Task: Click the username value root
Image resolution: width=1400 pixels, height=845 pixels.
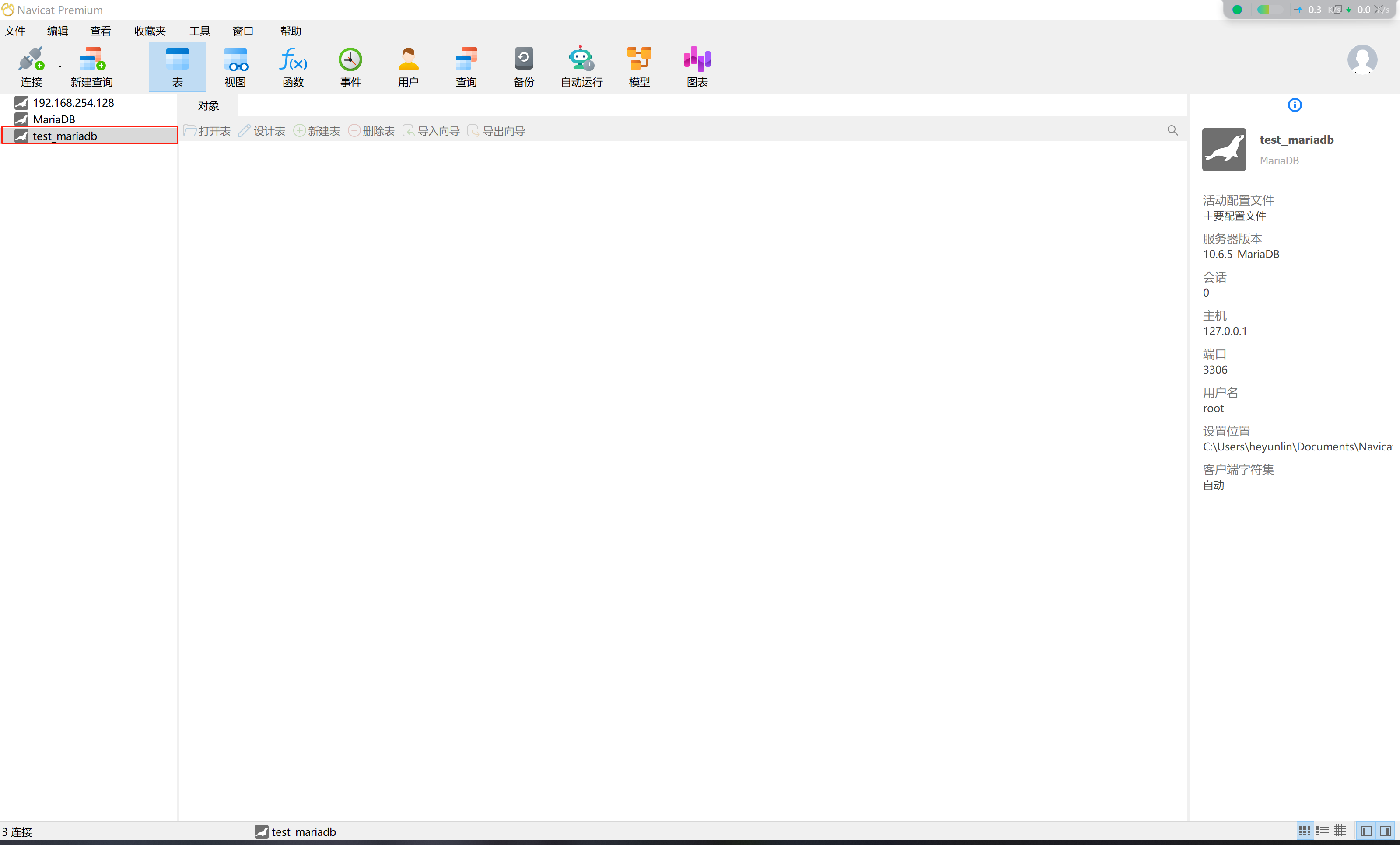Action: 1213,409
